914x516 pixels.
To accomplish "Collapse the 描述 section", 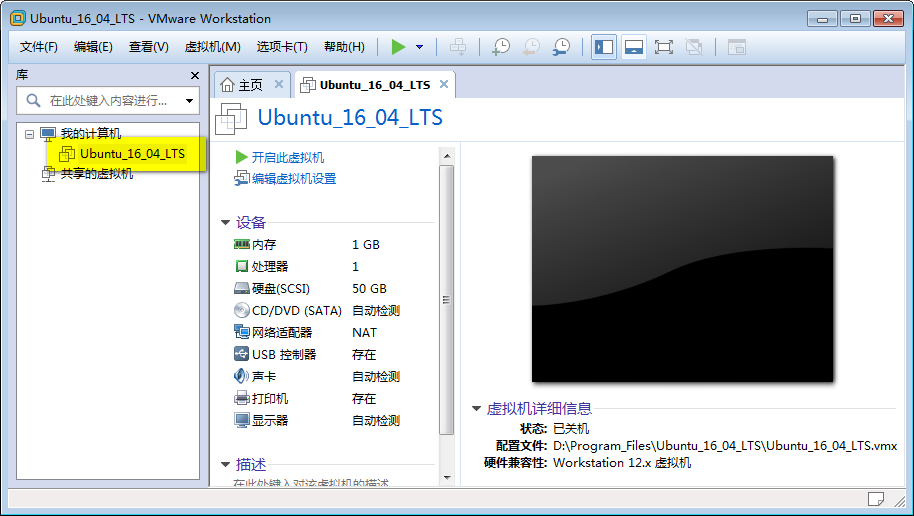I will point(226,465).
